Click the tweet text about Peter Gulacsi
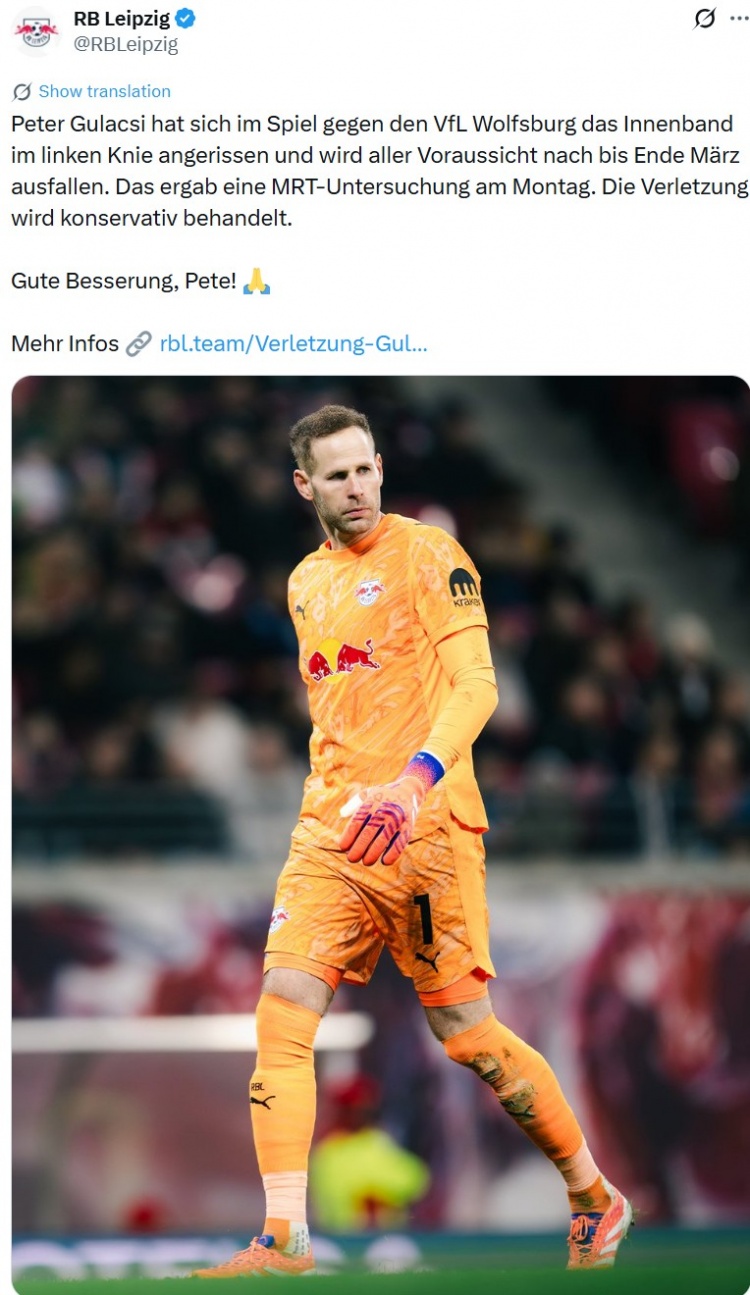This screenshot has height=1295, width=750. click(x=380, y=171)
